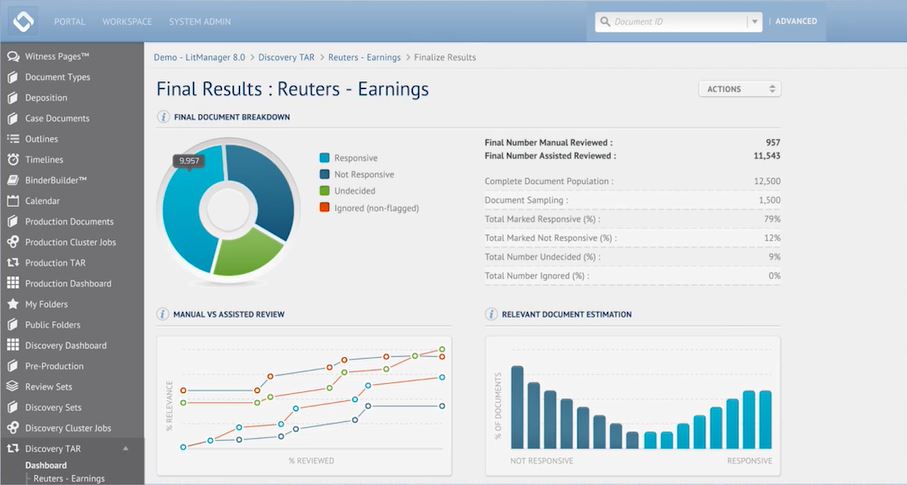Click the Document Sampling value 1,500

[x=769, y=200]
